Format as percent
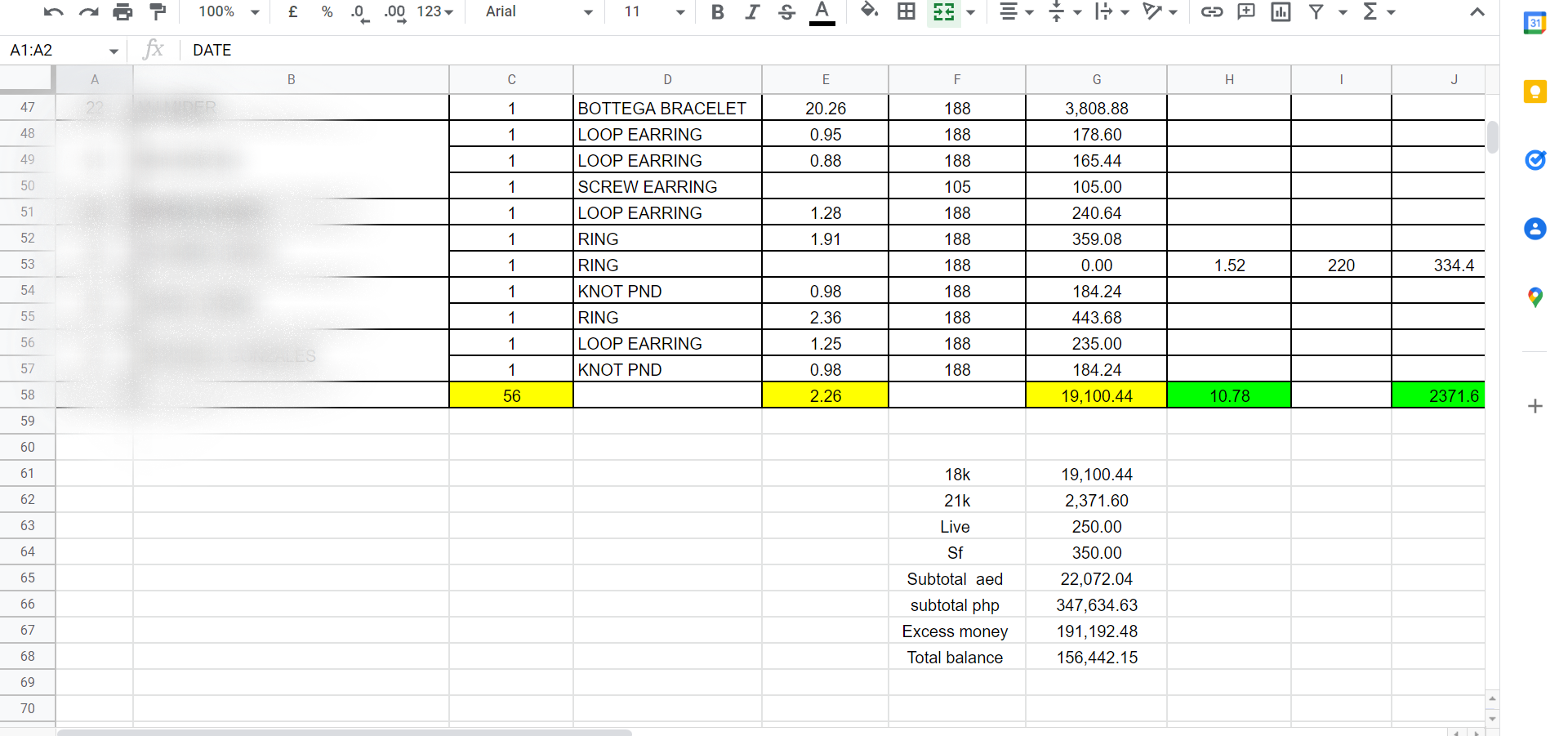 pyautogui.click(x=327, y=11)
